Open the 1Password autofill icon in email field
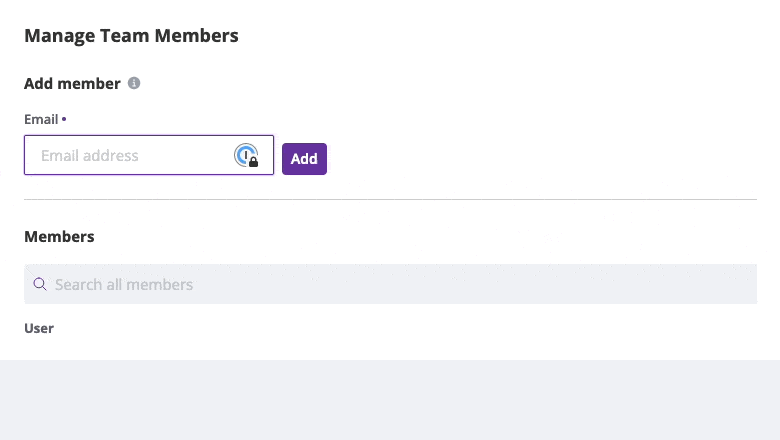 point(246,155)
